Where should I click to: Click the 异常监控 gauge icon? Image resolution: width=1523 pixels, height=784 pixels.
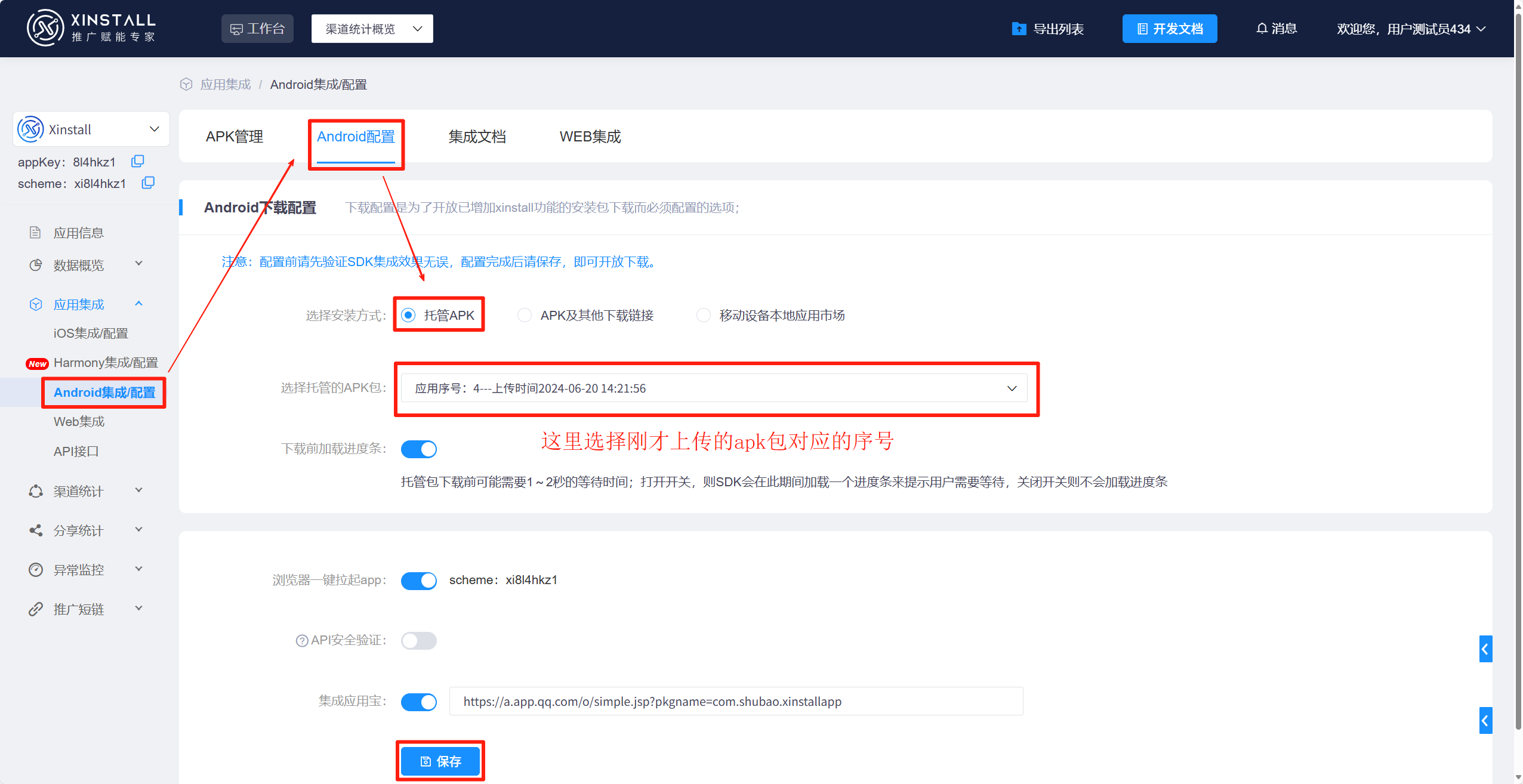point(36,570)
